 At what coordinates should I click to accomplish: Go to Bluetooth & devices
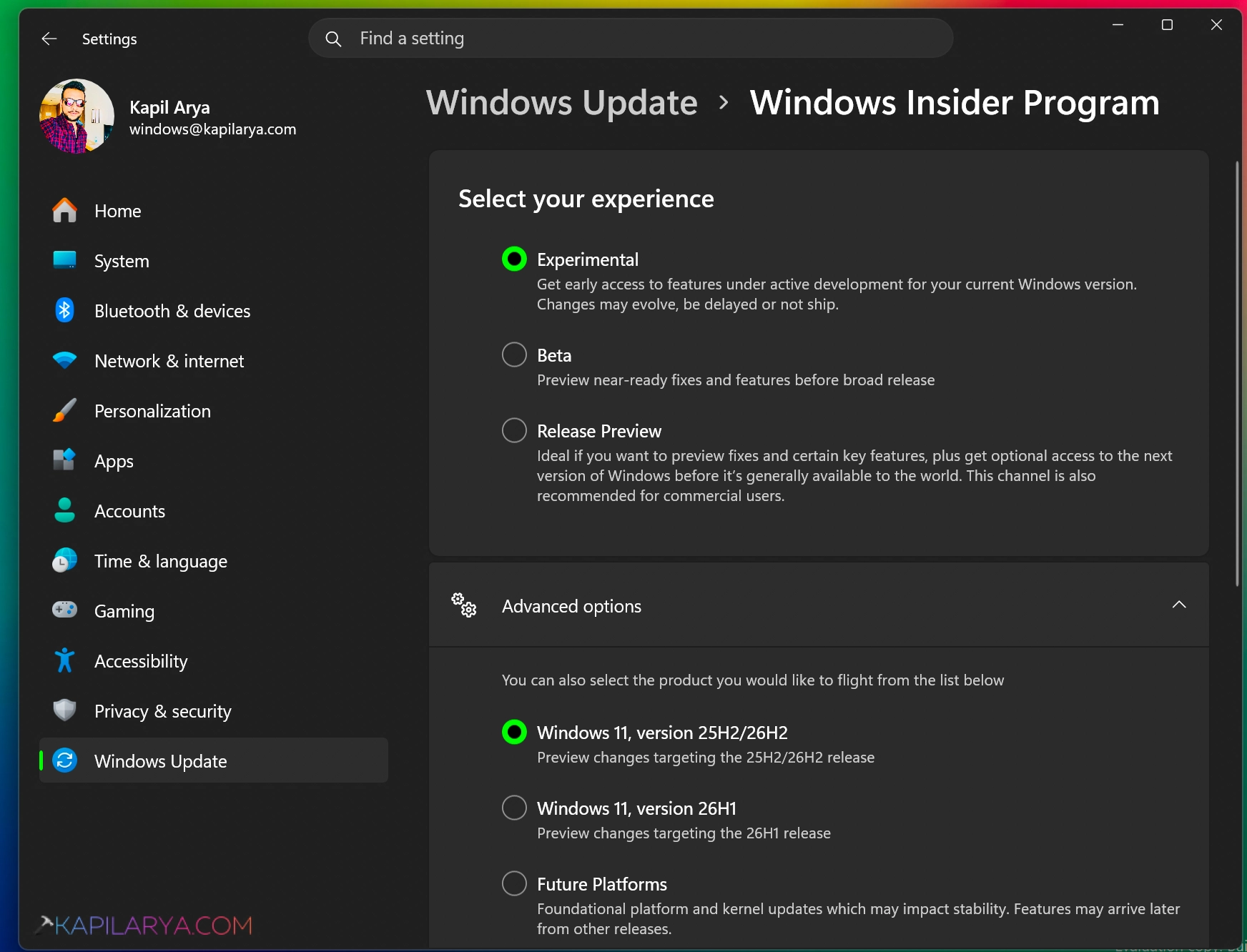pyautogui.click(x=214, y=311)
